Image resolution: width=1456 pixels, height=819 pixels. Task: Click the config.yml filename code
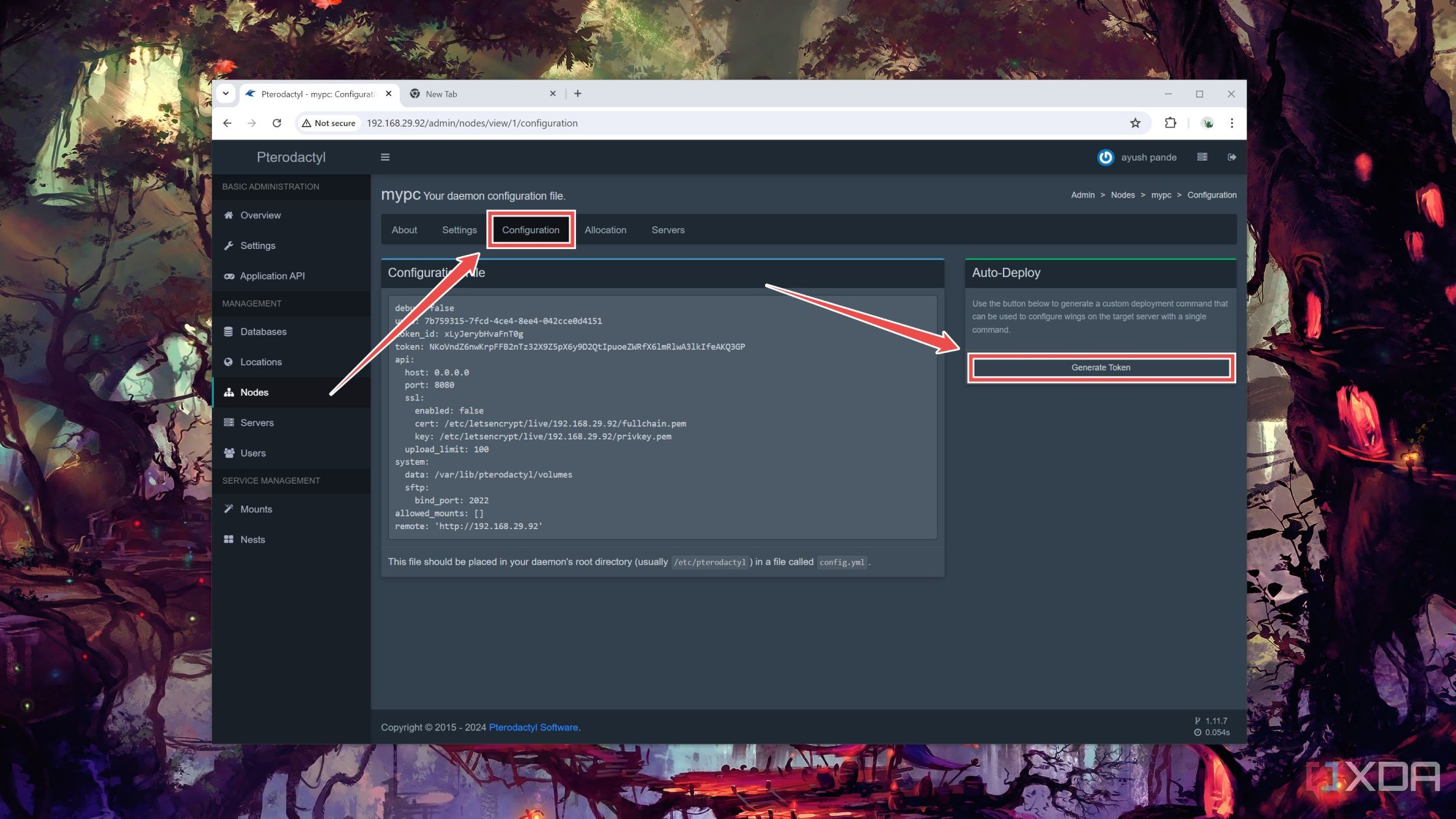842,562
